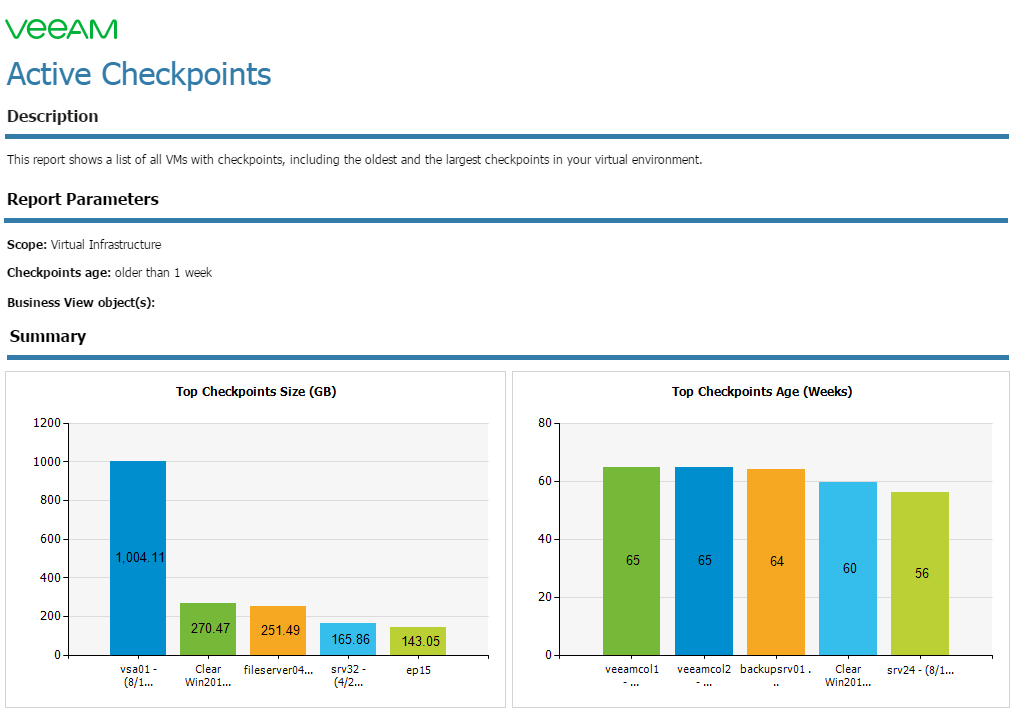This screenshot has width=1014, height=713.
Task: Click the Clear Win201... label in size chart
Action: (x=208, y=676)
